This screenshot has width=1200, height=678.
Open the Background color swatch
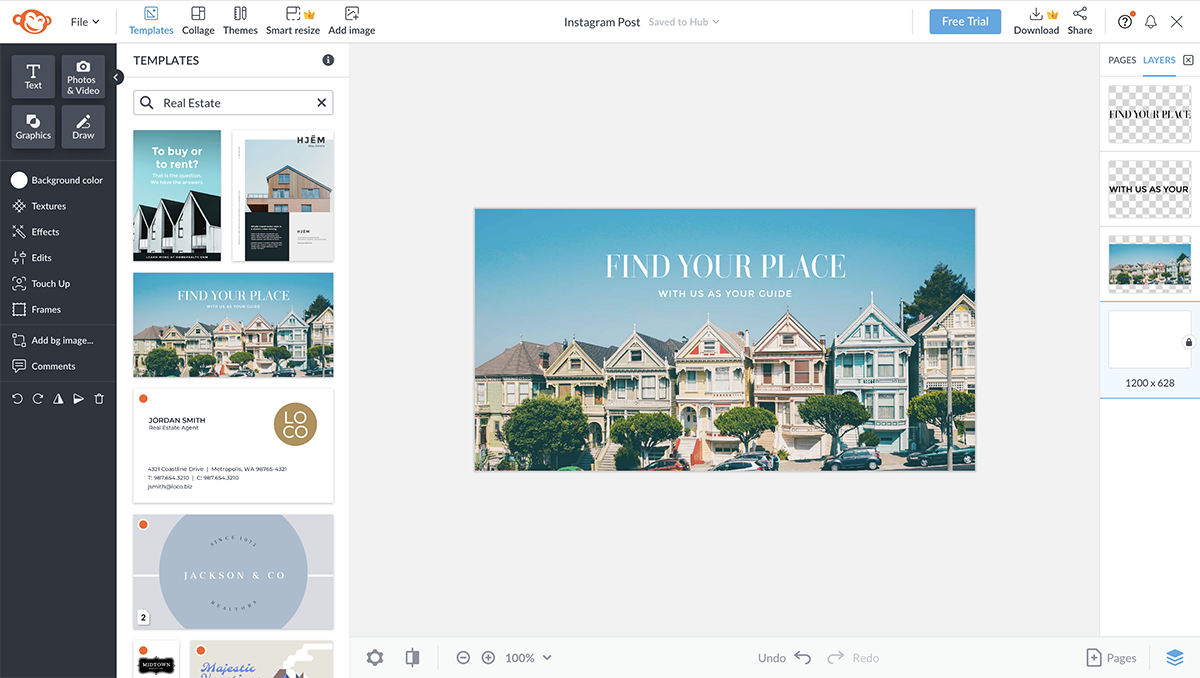[x=19, y=180]
